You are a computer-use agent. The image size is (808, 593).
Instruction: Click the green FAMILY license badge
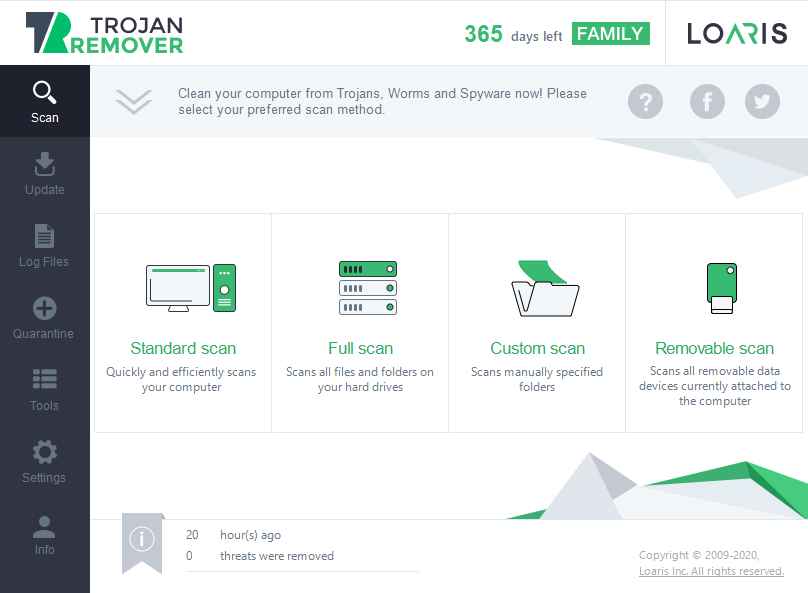tap(611, 34)
